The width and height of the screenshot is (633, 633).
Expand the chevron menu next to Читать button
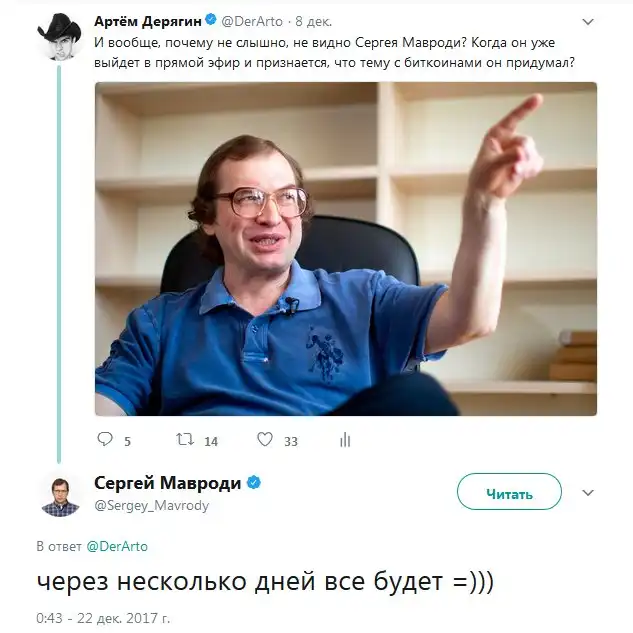click(x=588, y=493)
